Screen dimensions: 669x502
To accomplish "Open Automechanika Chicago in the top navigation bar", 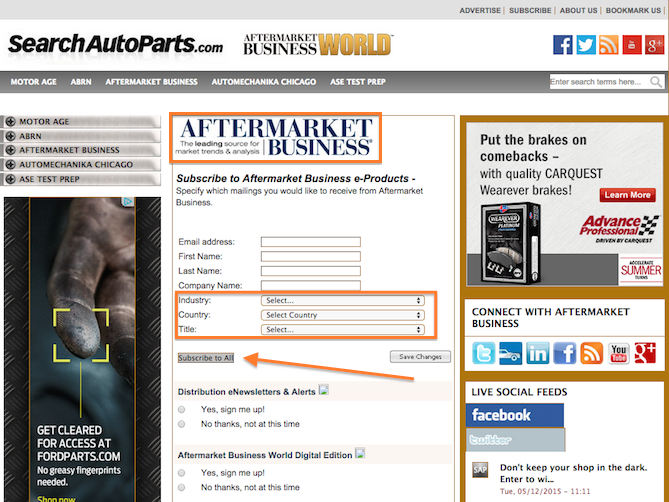I will click(264, 81).
